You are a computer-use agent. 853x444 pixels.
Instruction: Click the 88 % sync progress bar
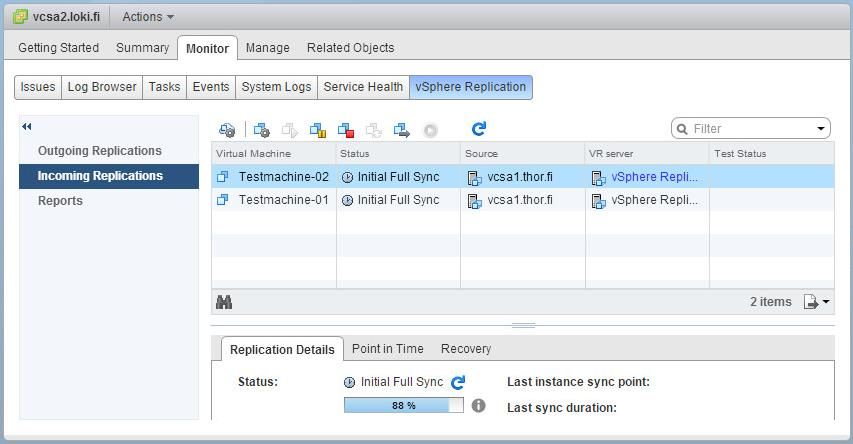(x=404, y=405)
